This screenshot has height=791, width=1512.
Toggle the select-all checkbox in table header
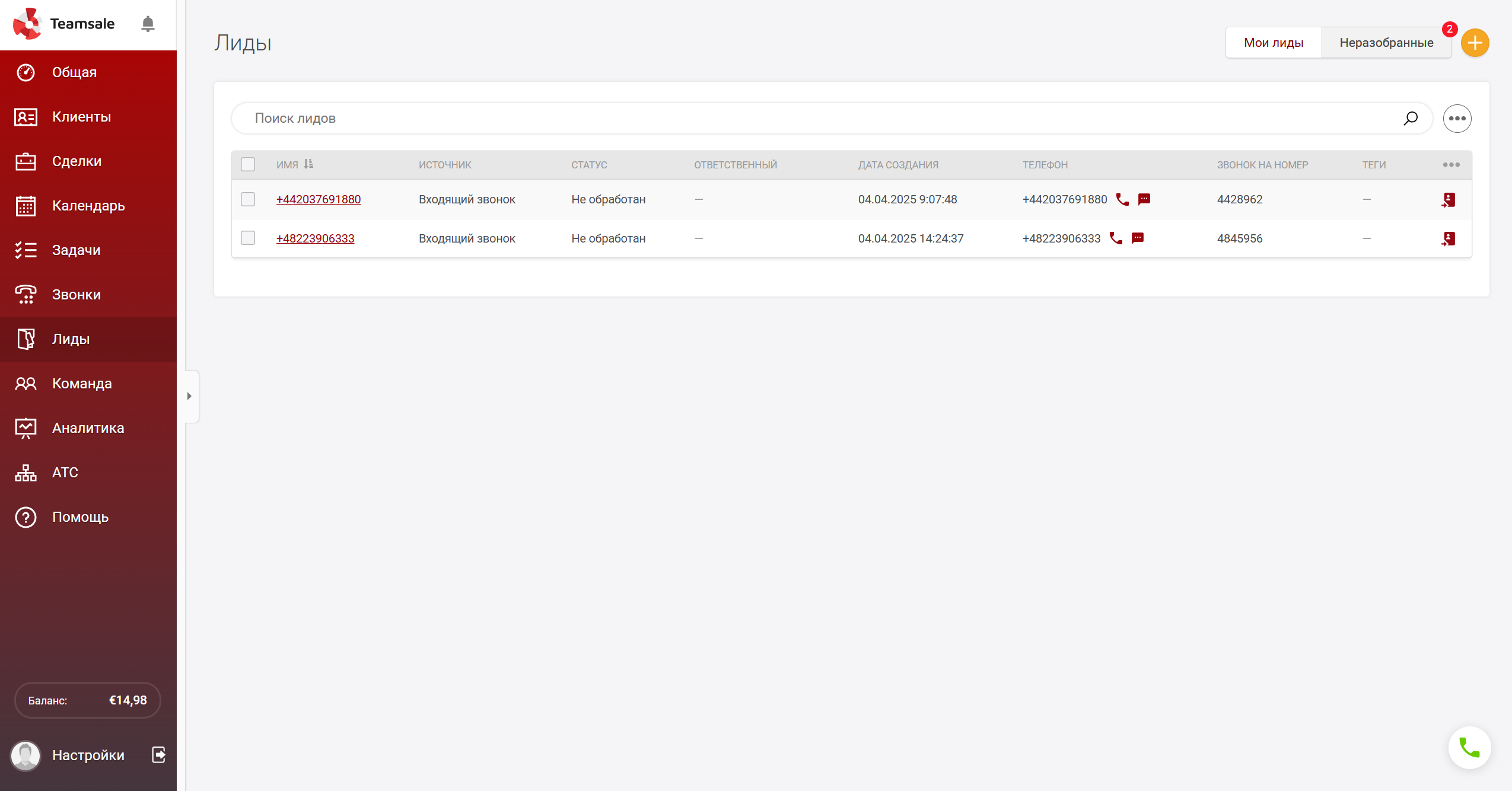pos(248,164)
